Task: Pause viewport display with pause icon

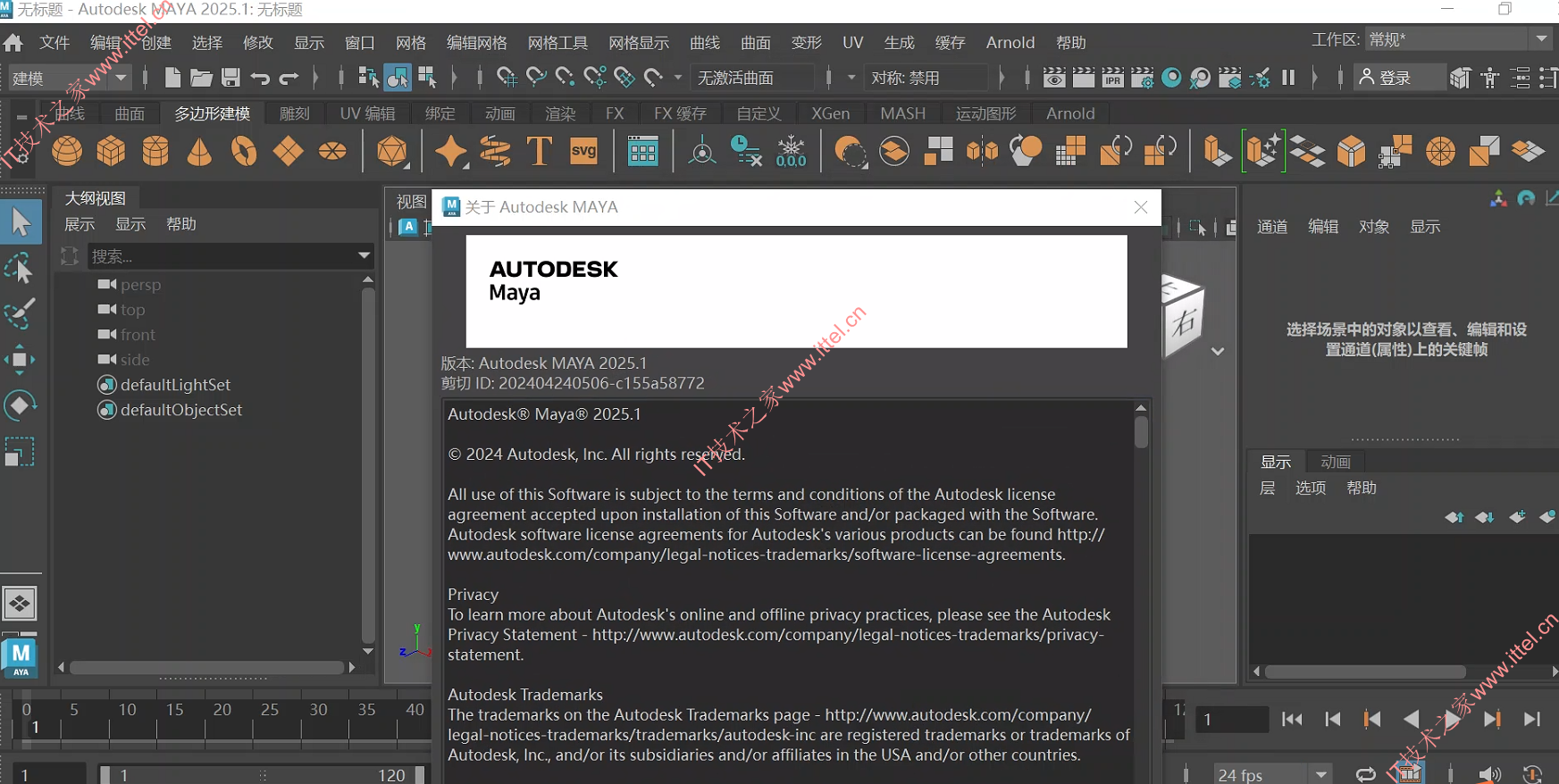Action: (1288, 78)
